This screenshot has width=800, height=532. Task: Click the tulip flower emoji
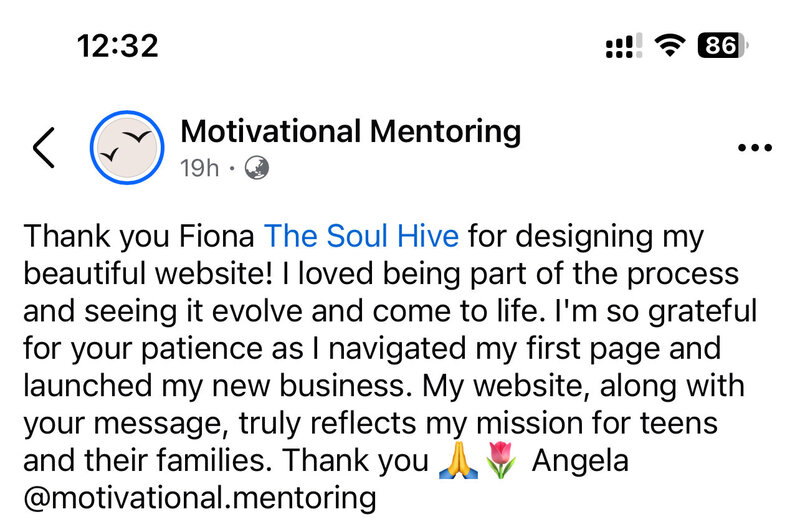click(x=501, y=460)
